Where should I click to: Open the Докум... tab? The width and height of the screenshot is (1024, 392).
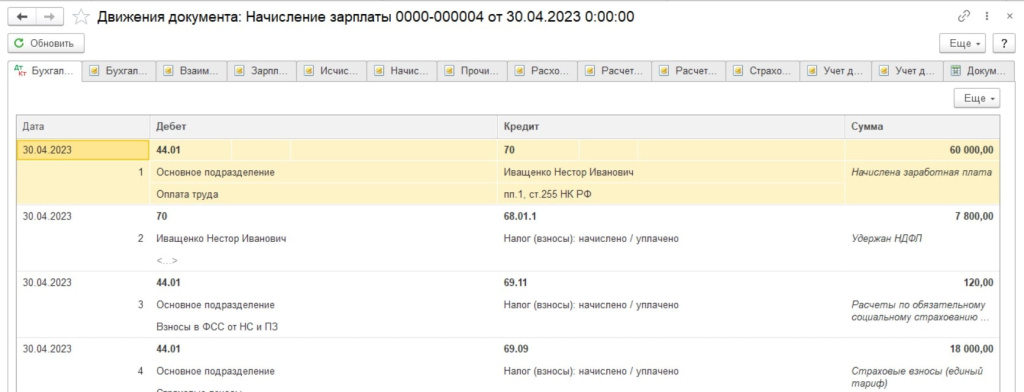(x=979, y=71)
